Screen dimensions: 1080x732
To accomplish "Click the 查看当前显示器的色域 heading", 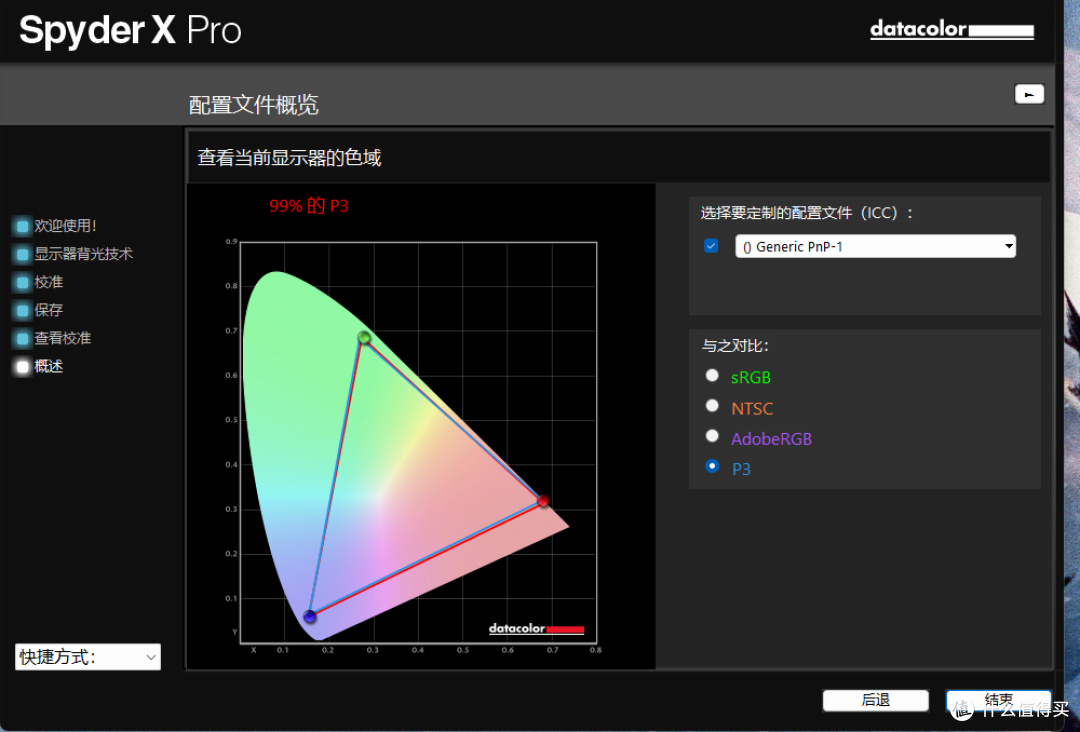I will 289,158.
